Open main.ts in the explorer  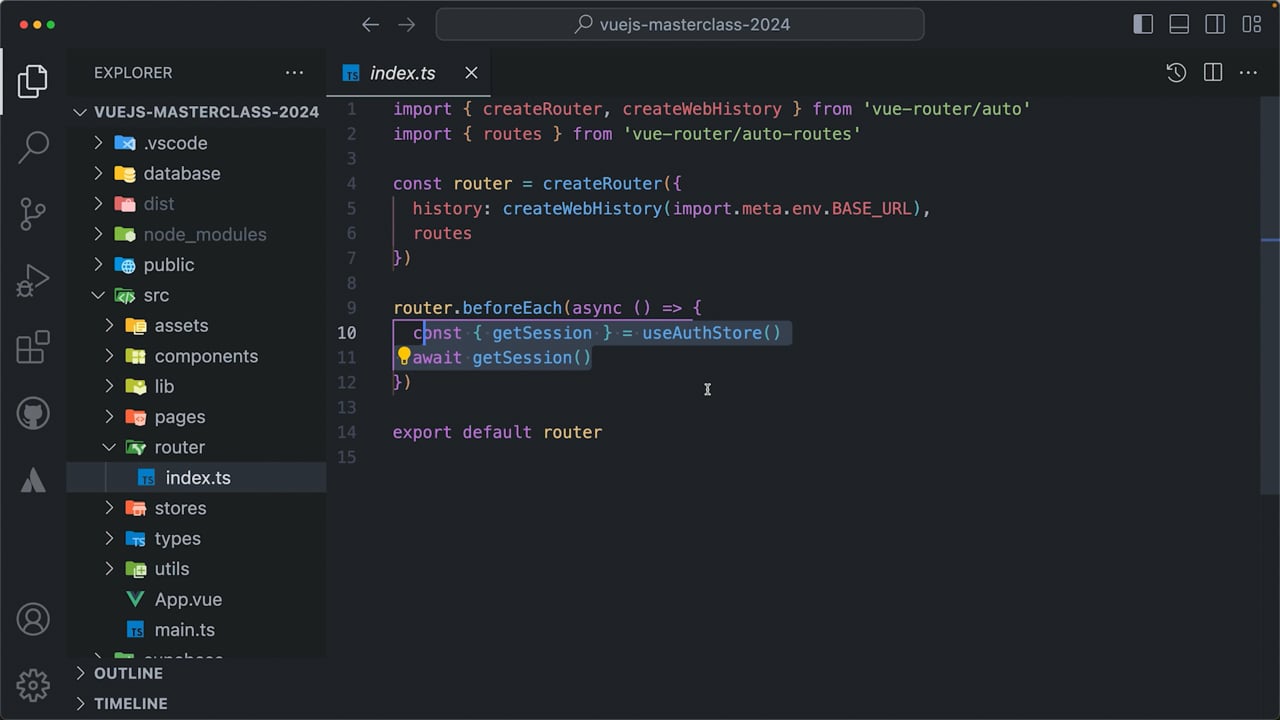pyautogui.click(x=196, y=630)
